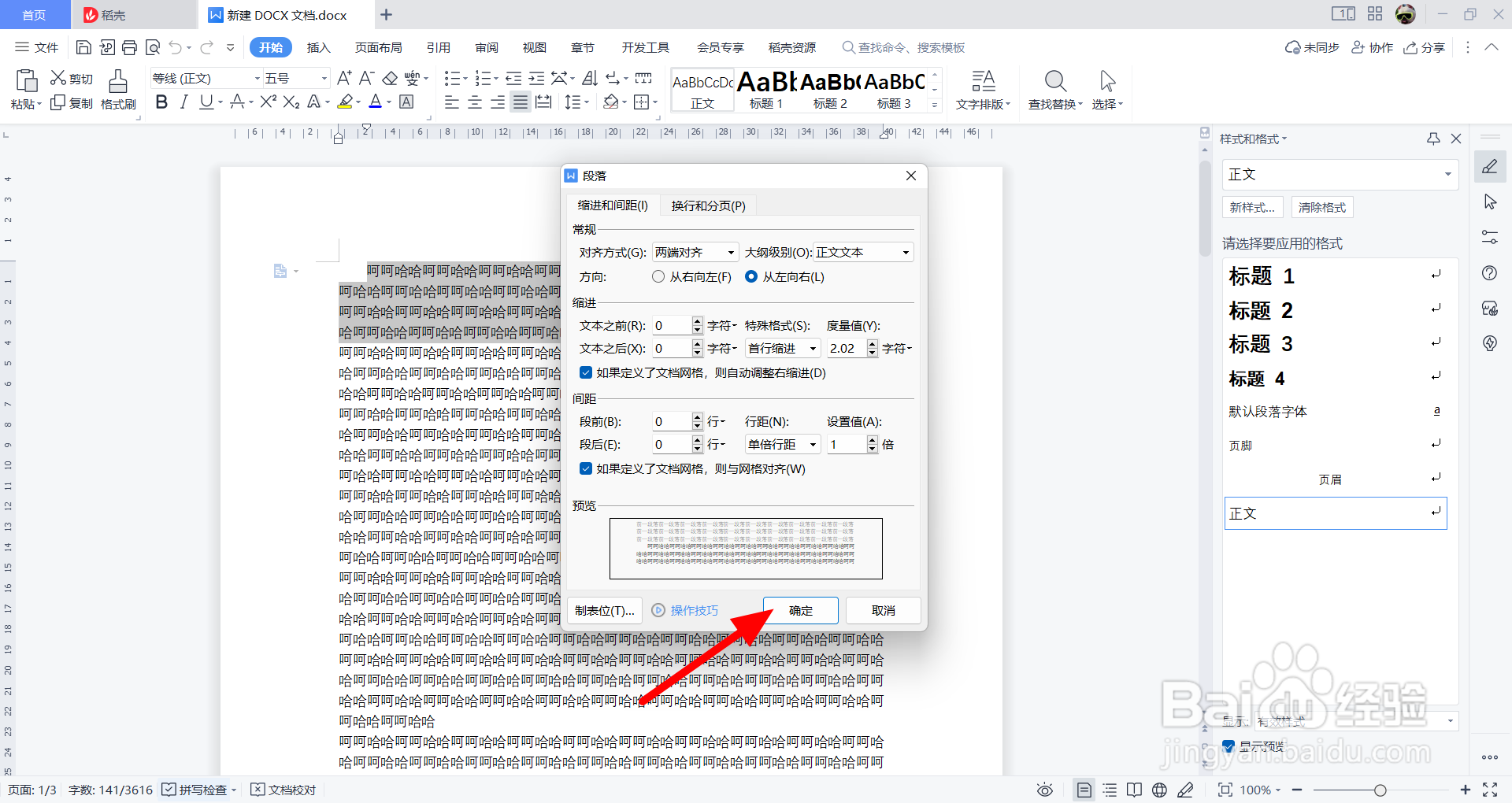Viewport: 1512px width, 803px height.
Task: Open the 插入 ribbon tab
Action: [318, 47]
